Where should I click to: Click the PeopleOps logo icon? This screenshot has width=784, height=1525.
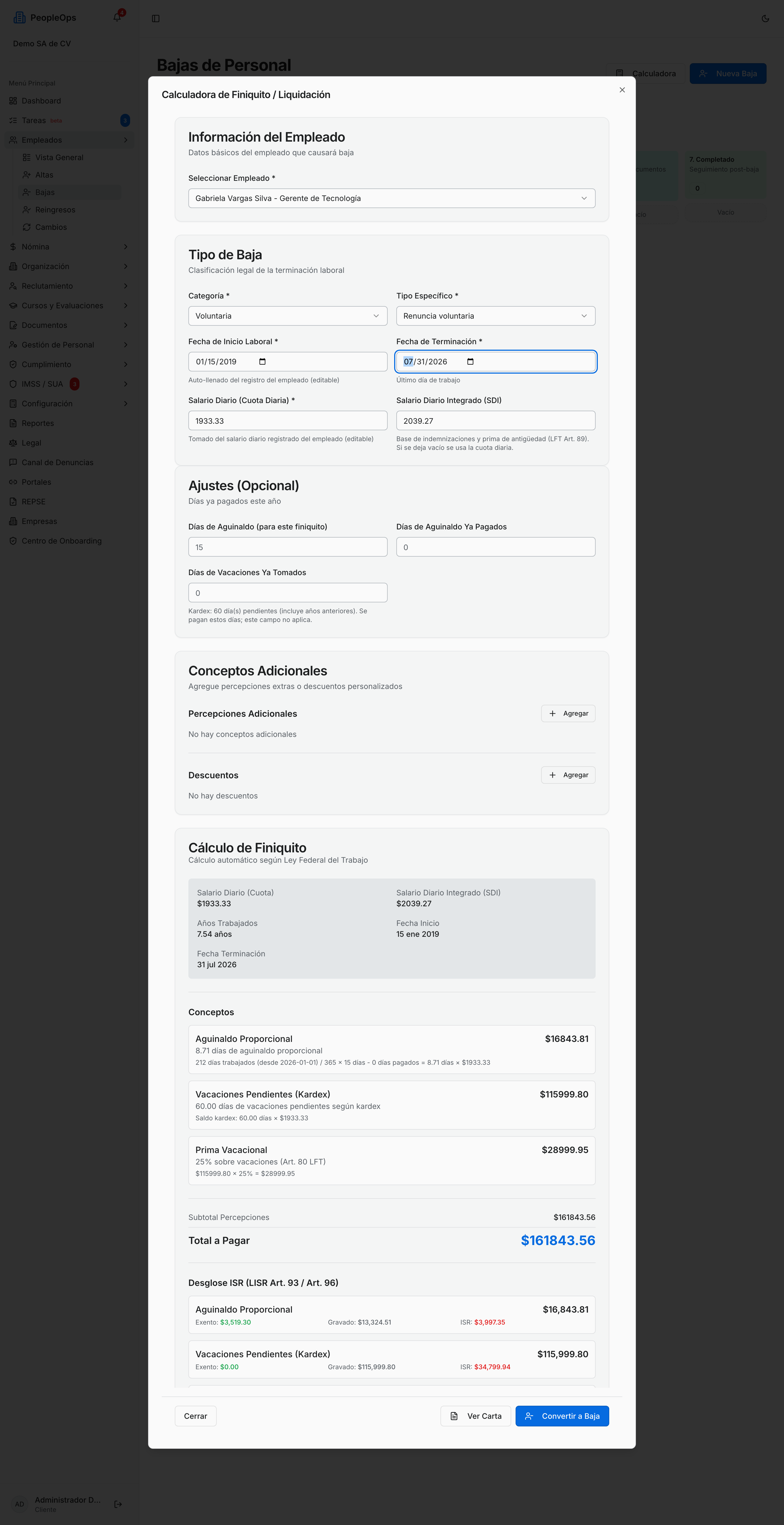[x=20, y=18]
